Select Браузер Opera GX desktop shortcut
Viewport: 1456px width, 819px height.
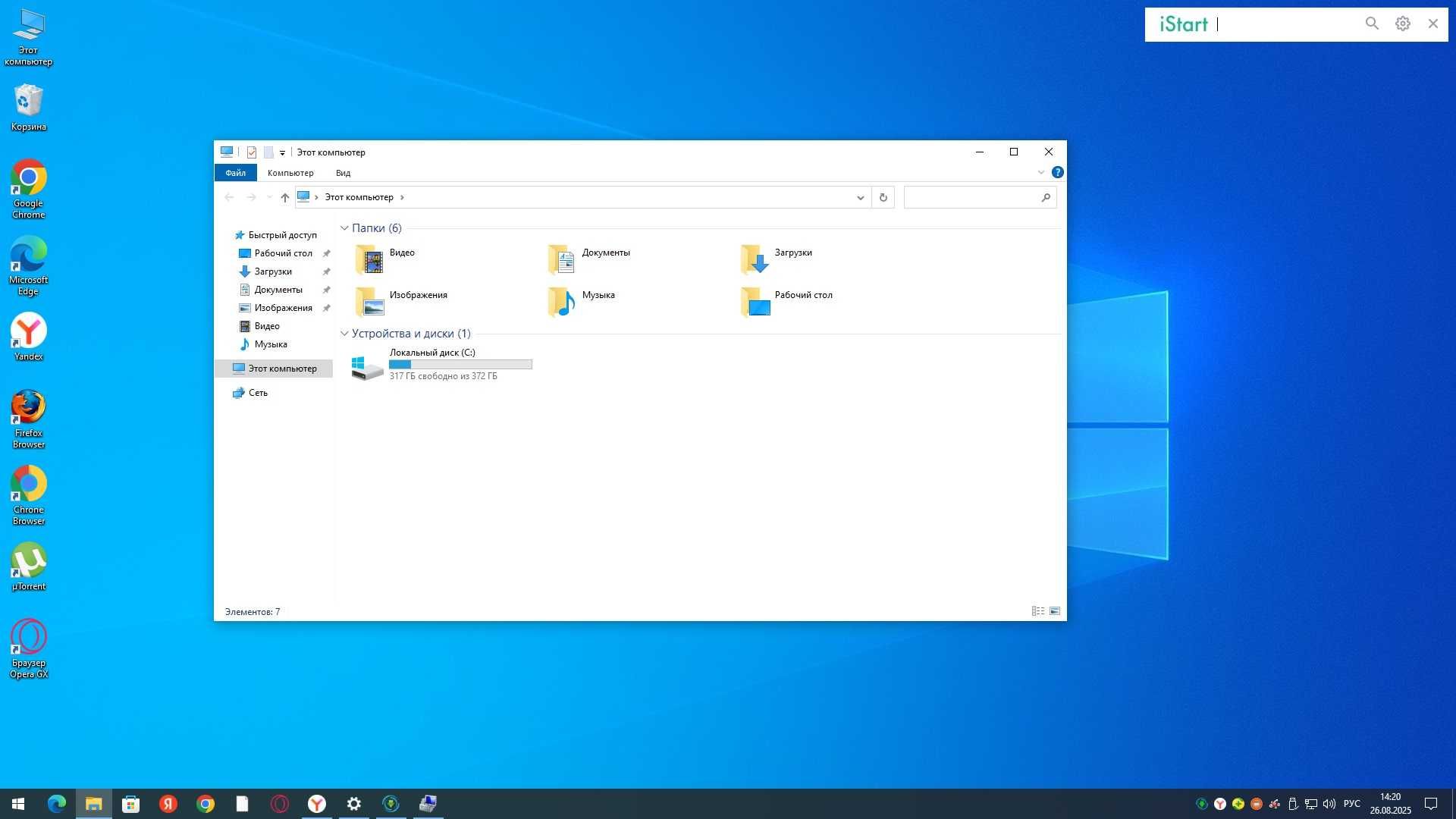(28, 649)
